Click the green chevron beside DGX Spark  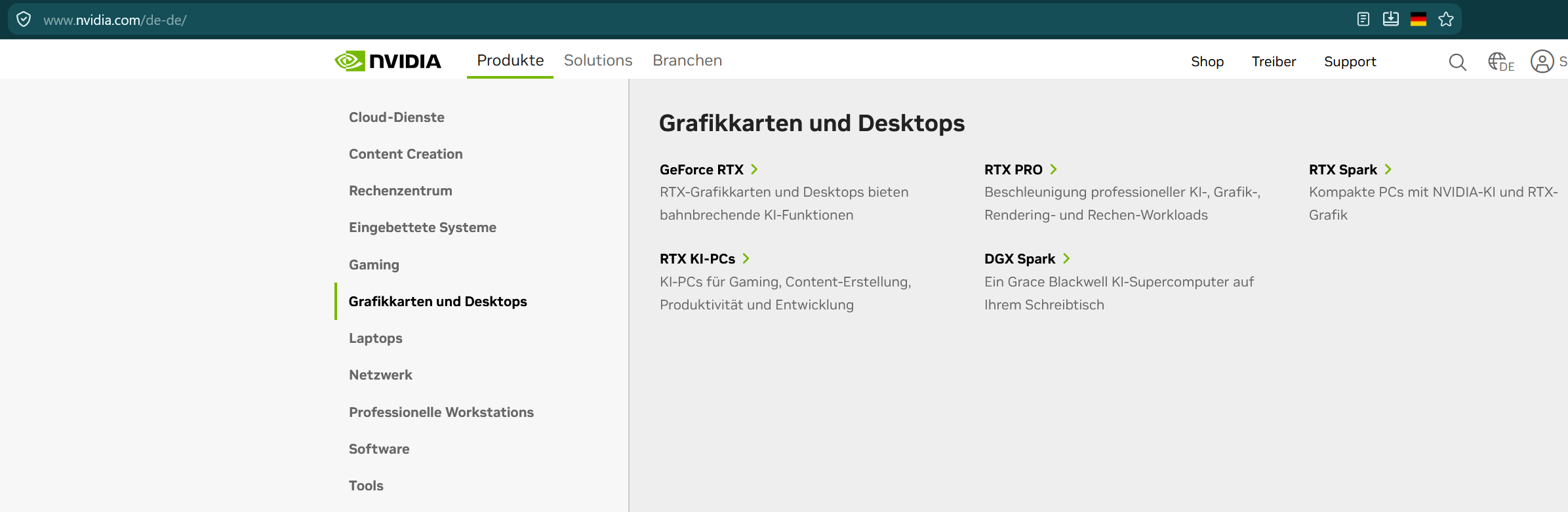(1066, 258)
